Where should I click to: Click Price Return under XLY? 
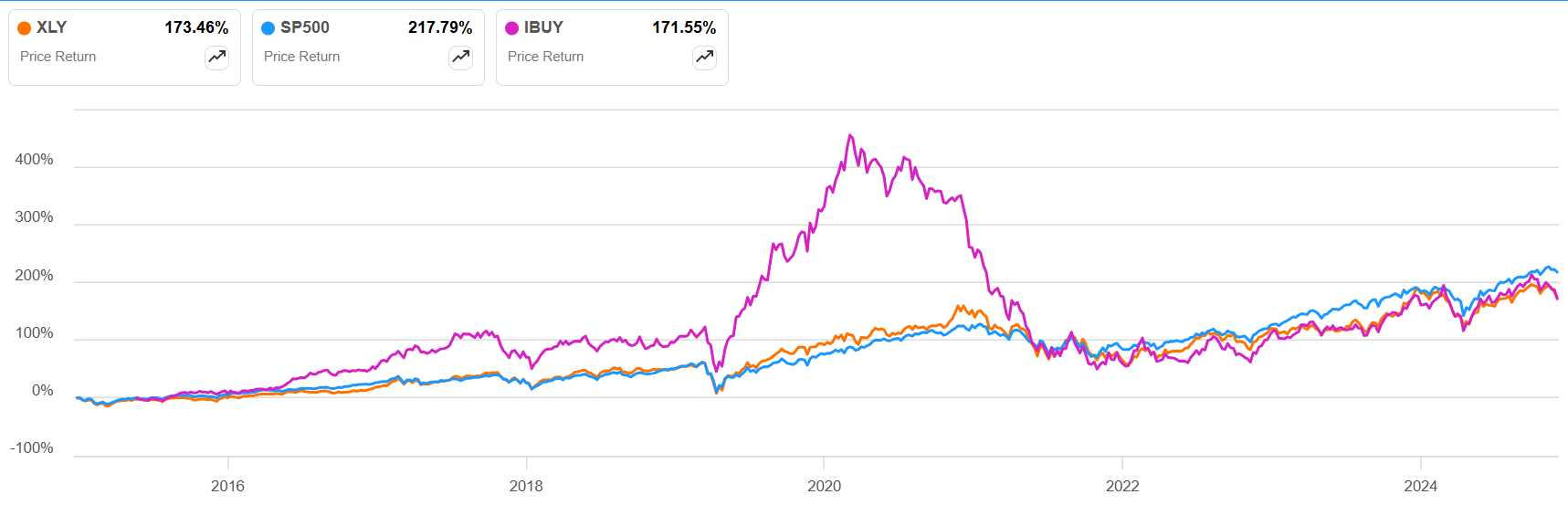tap(58, 57)
